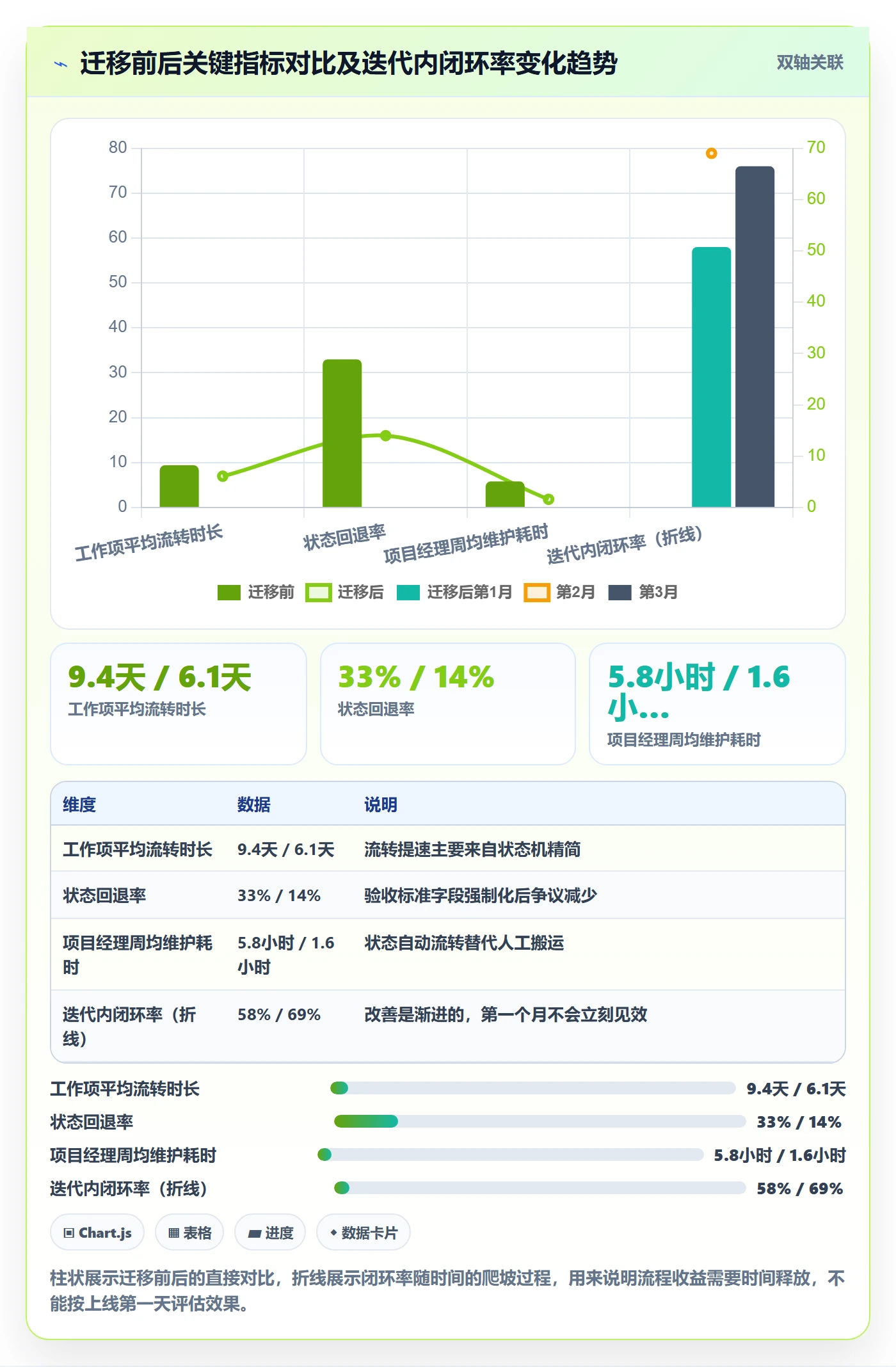896x1367 pixels.
Task: Click table cell 验收标准字段强制化后争议减少
Action: (481, 895)
